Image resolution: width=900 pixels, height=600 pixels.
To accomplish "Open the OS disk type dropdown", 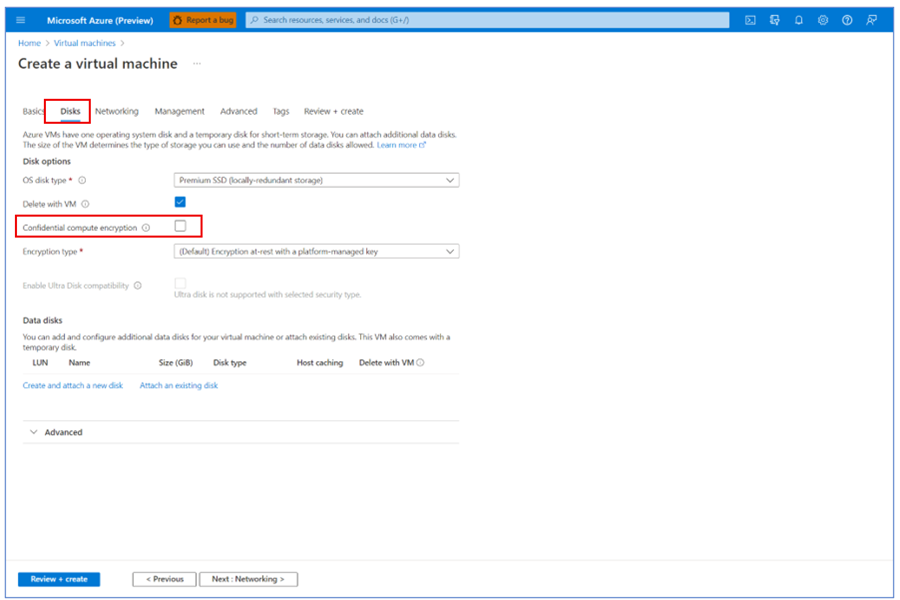I will point(316,180).
